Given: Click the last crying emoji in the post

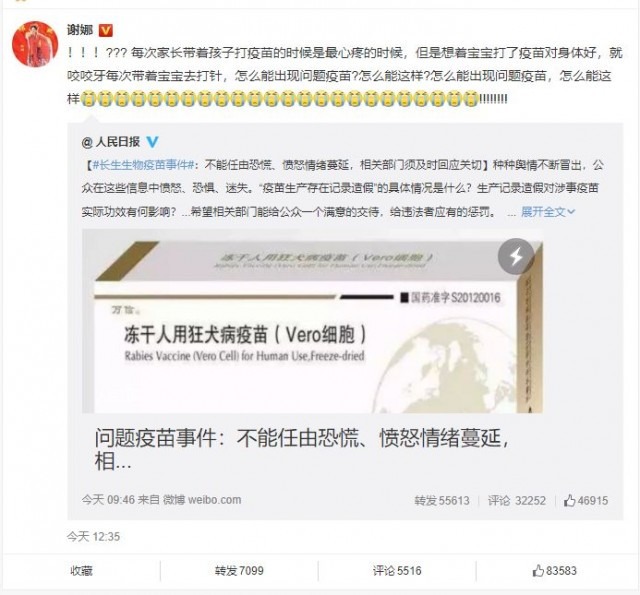Looking at the screenshot, I should [x=471, y=98].
